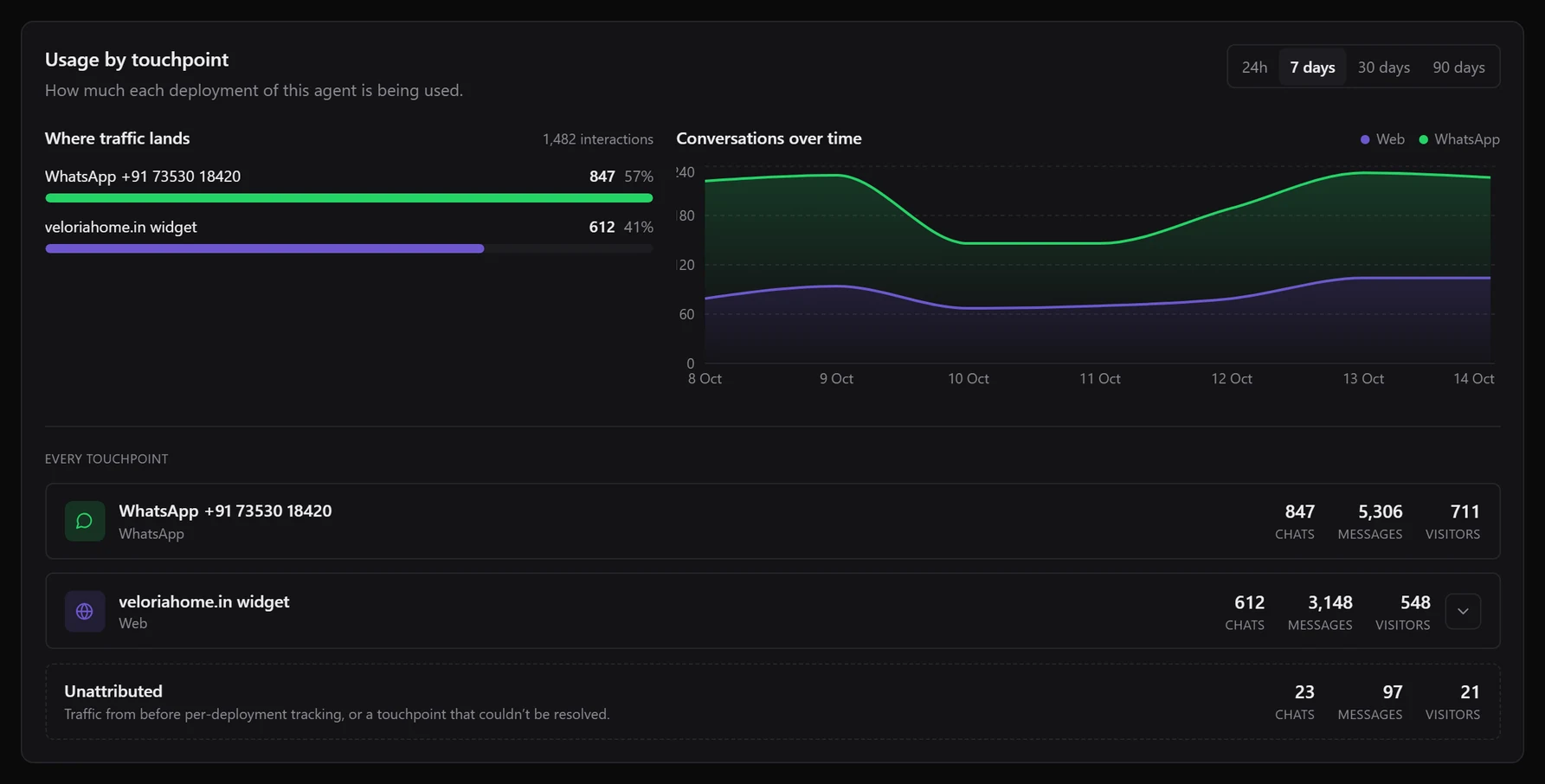Click the 21 visitors value under Unattributed
1545x784 pixels.
tap(1470, 692)
